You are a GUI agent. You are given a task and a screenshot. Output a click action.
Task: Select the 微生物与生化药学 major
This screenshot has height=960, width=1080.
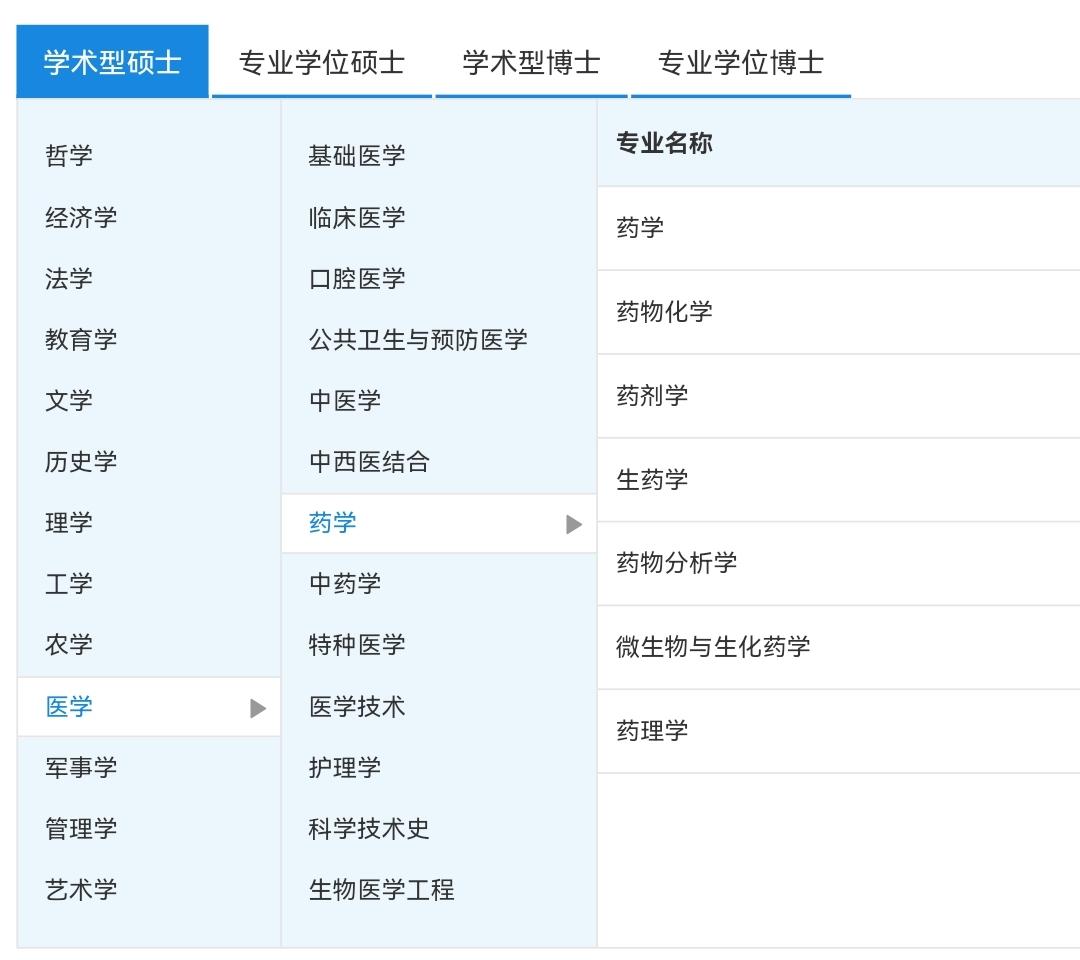click(713, 647)
